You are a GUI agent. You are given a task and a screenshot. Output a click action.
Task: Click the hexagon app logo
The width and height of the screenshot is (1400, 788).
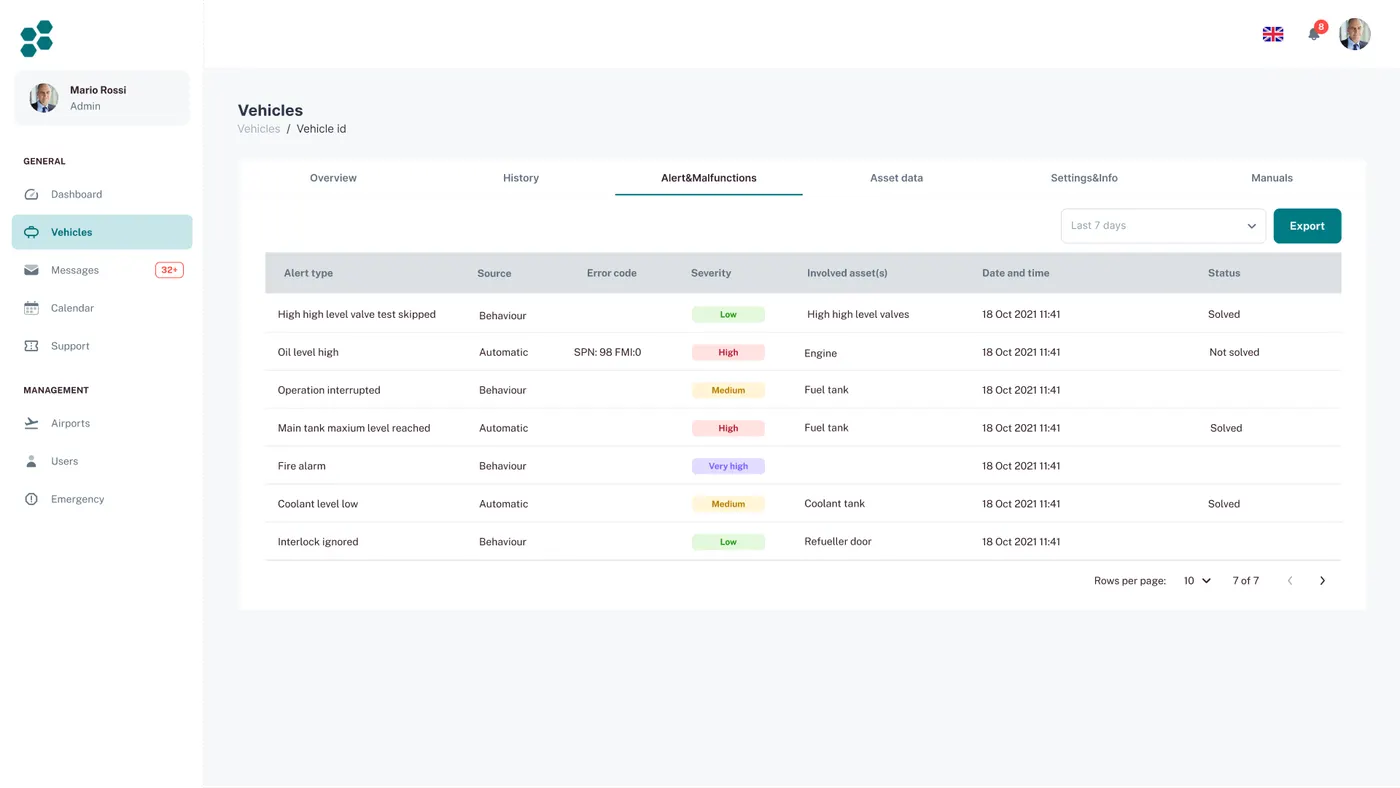tap(37, 39)
